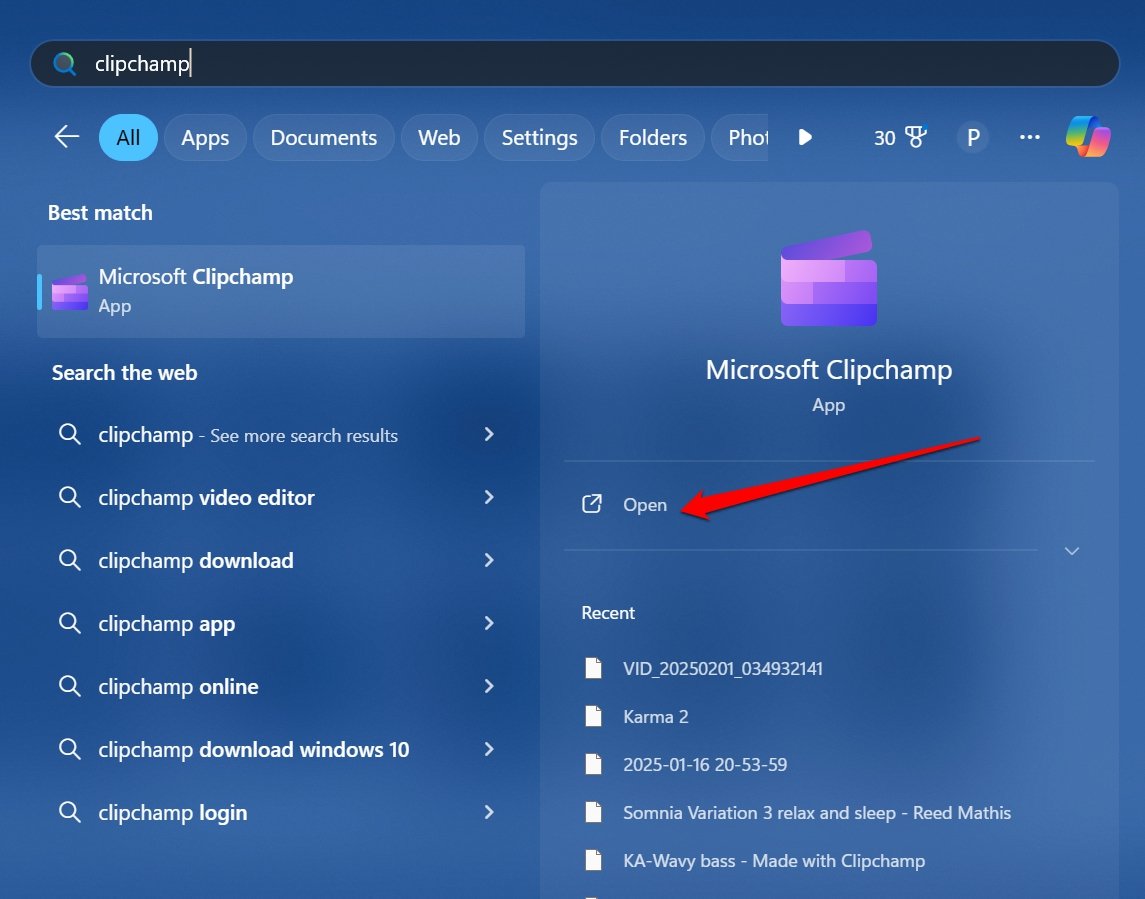The height and width of the screenshot is (899, 1145).
Task: Open the three-dot more options menu
Action: [x=1030, y=137]
